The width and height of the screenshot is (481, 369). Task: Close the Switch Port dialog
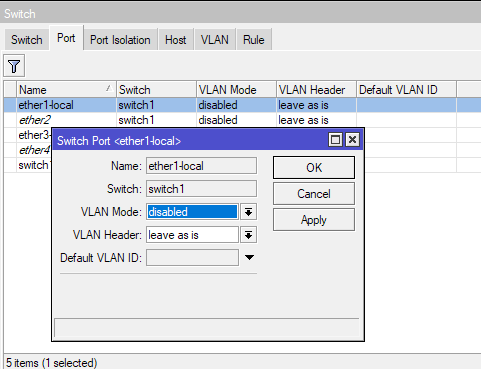pyautogui.click(x=352, y=140)
